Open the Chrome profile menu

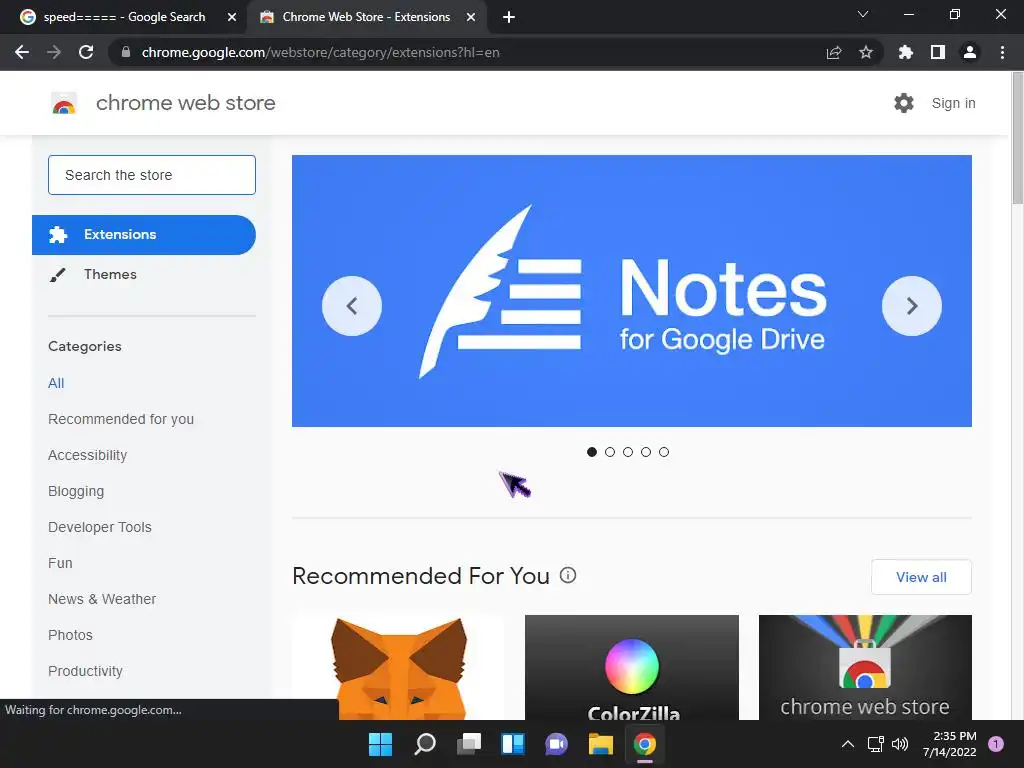pyautogui.click(x=970, y=52)
